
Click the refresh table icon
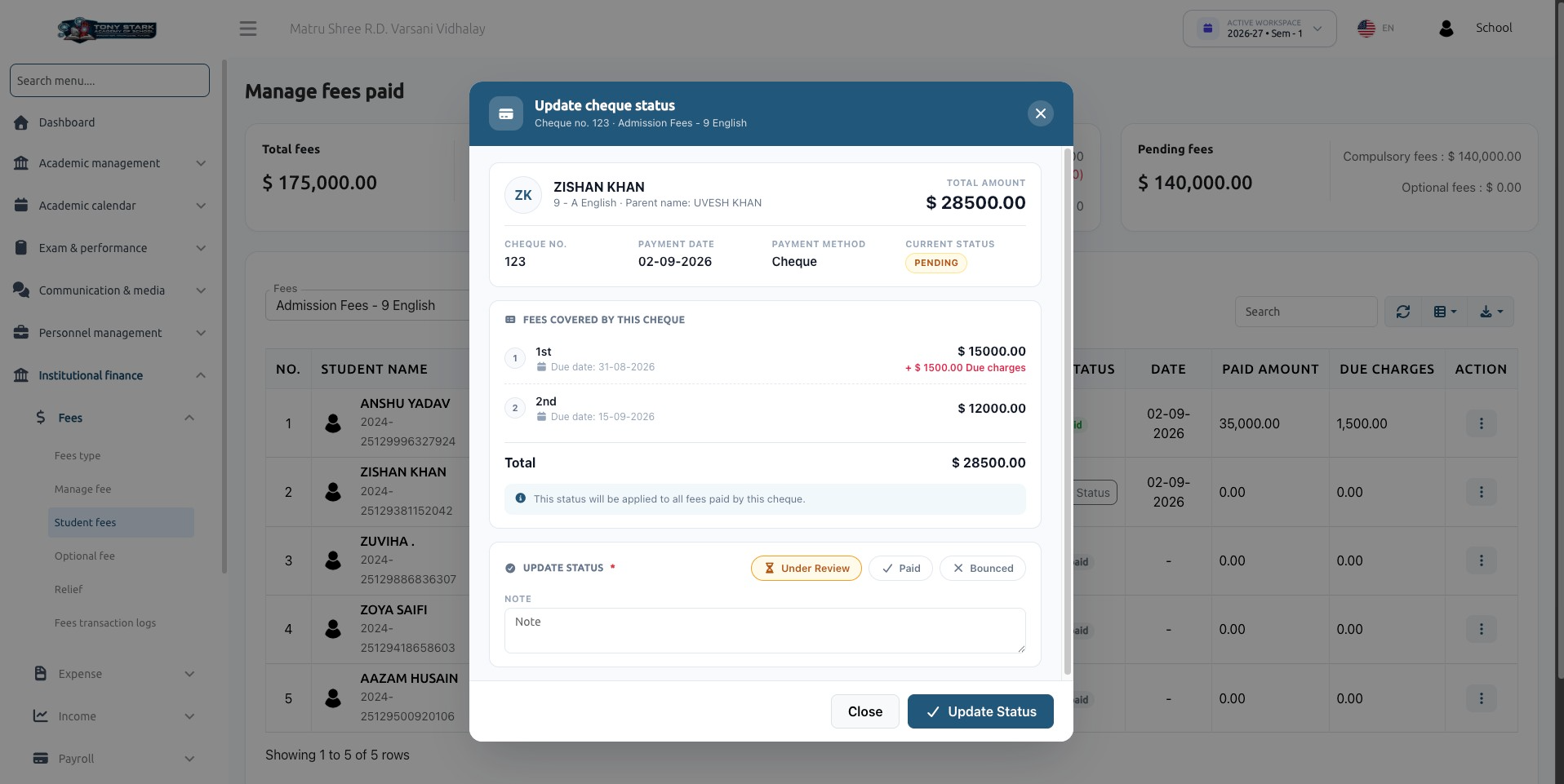pos(1402,312)
